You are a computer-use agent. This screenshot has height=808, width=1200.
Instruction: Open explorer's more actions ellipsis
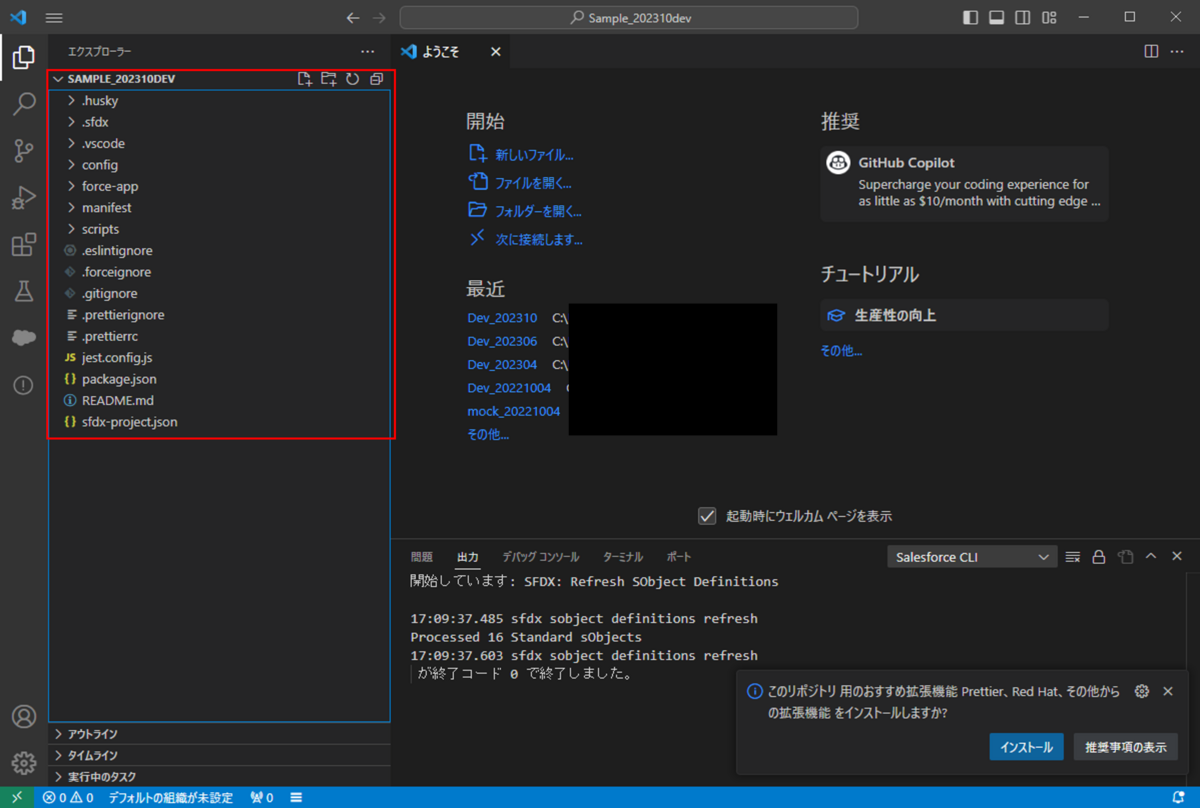(368, 51)
